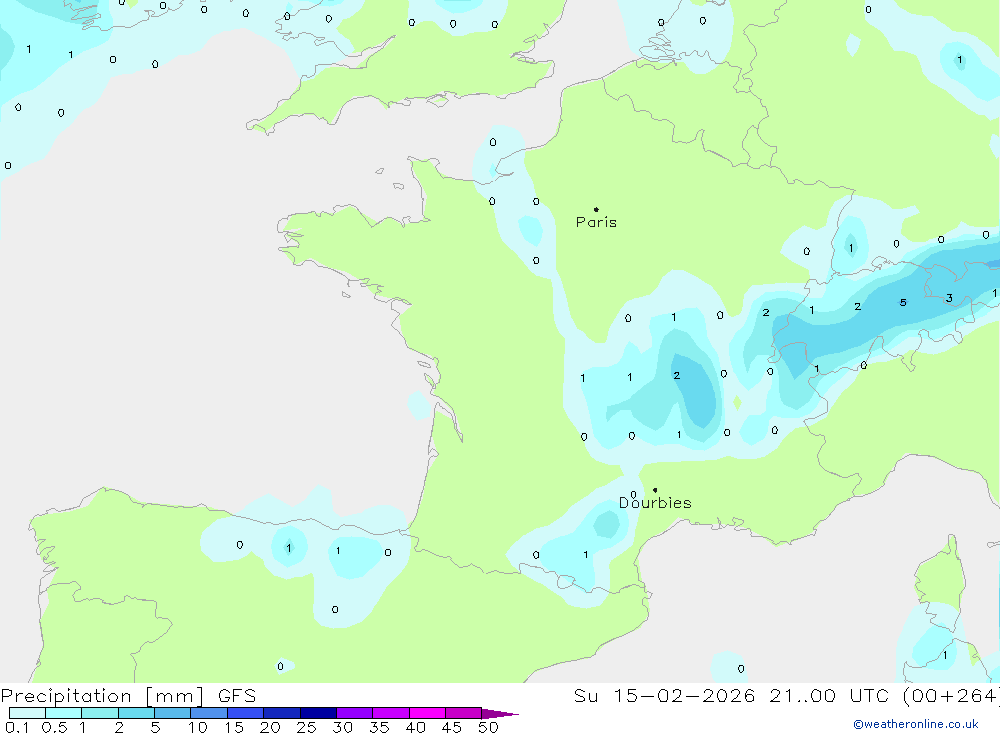
Task: Click the '(00+264)' forecast offset text
Action: [x=951, y=695]
